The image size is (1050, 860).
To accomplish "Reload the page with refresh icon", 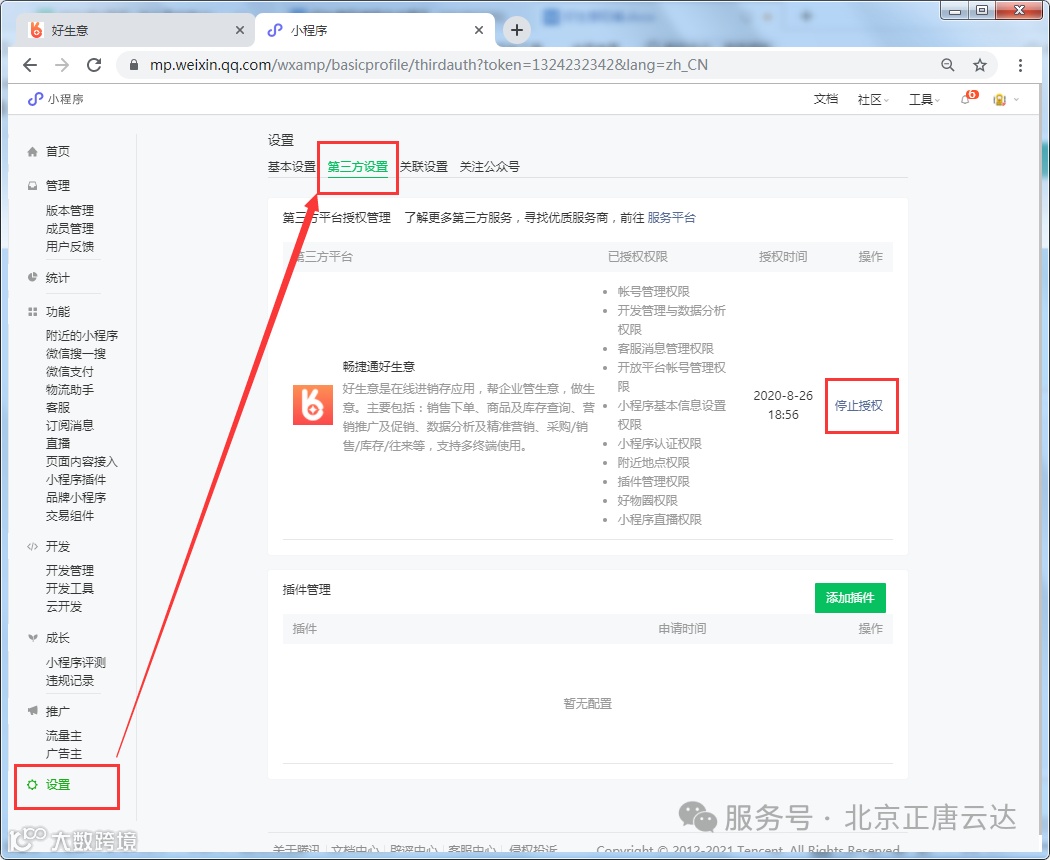I will 94,65.
